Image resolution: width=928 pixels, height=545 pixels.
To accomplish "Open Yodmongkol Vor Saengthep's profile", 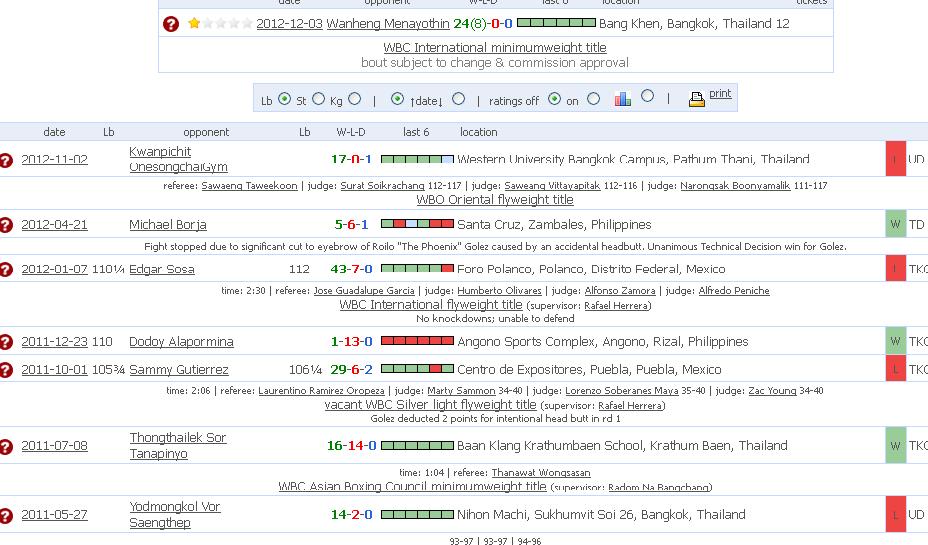I will pos(175,515).
